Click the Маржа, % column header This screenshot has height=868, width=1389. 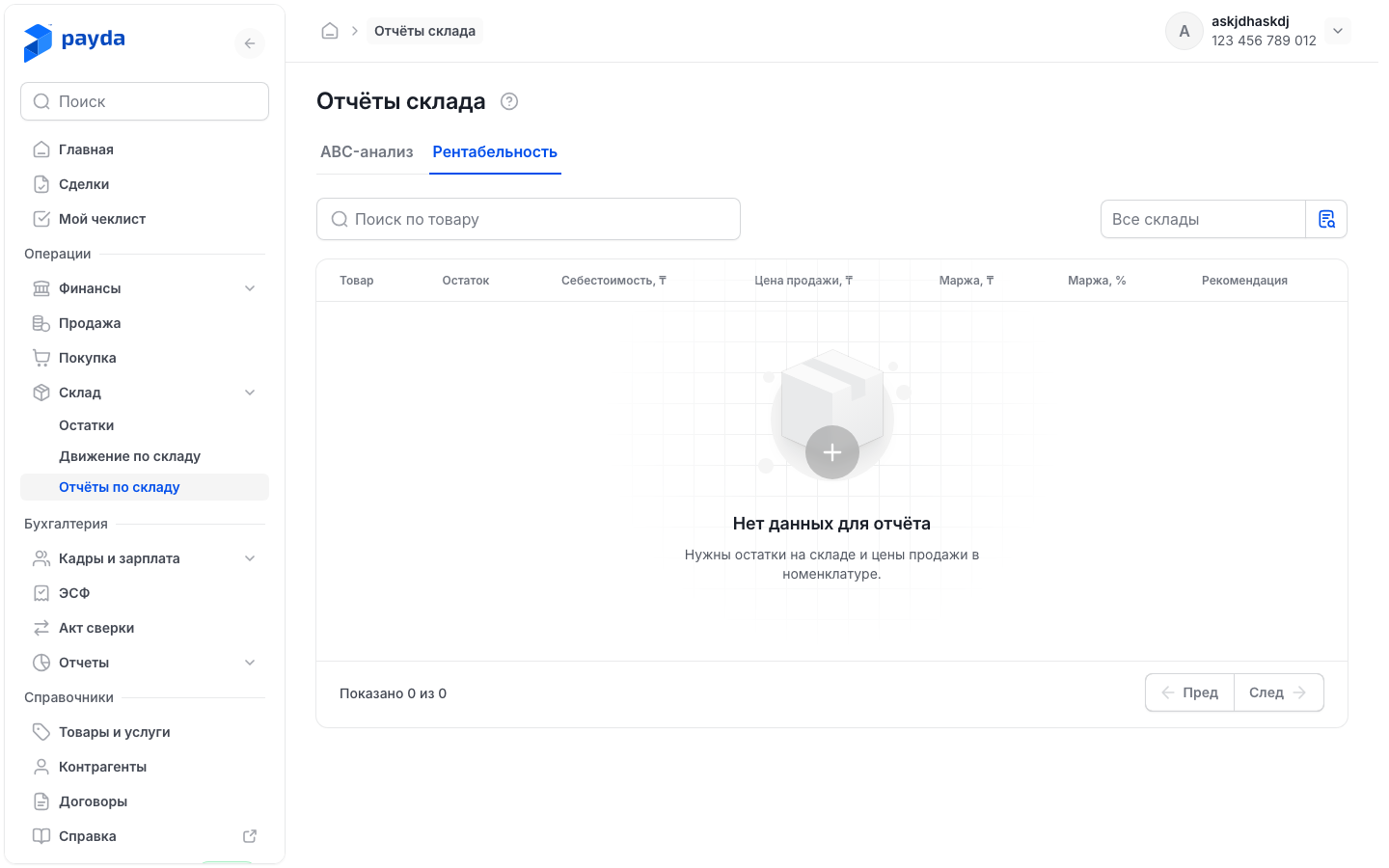coord(1097,281)
